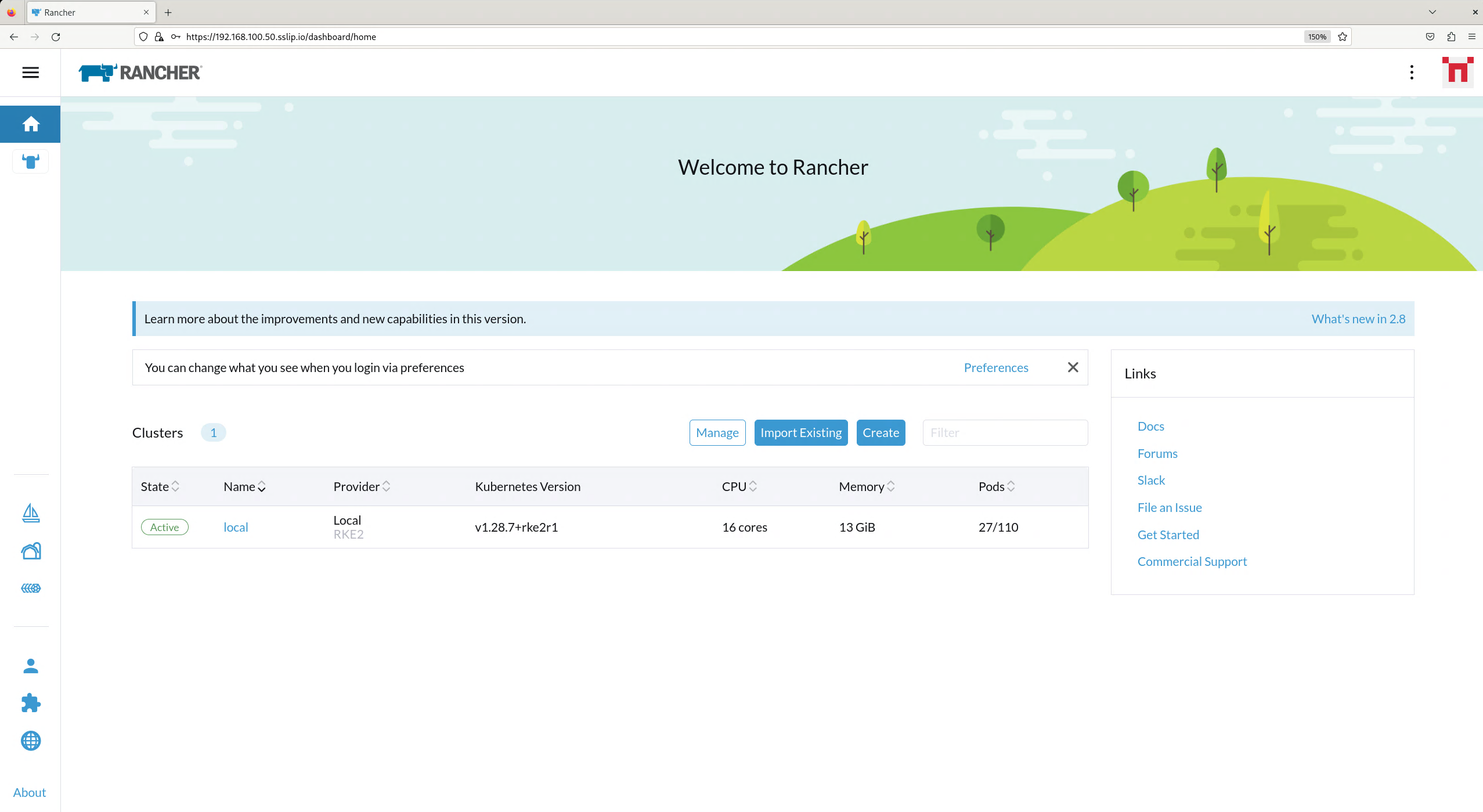Sort clusters by Name column

click(244, 486)
